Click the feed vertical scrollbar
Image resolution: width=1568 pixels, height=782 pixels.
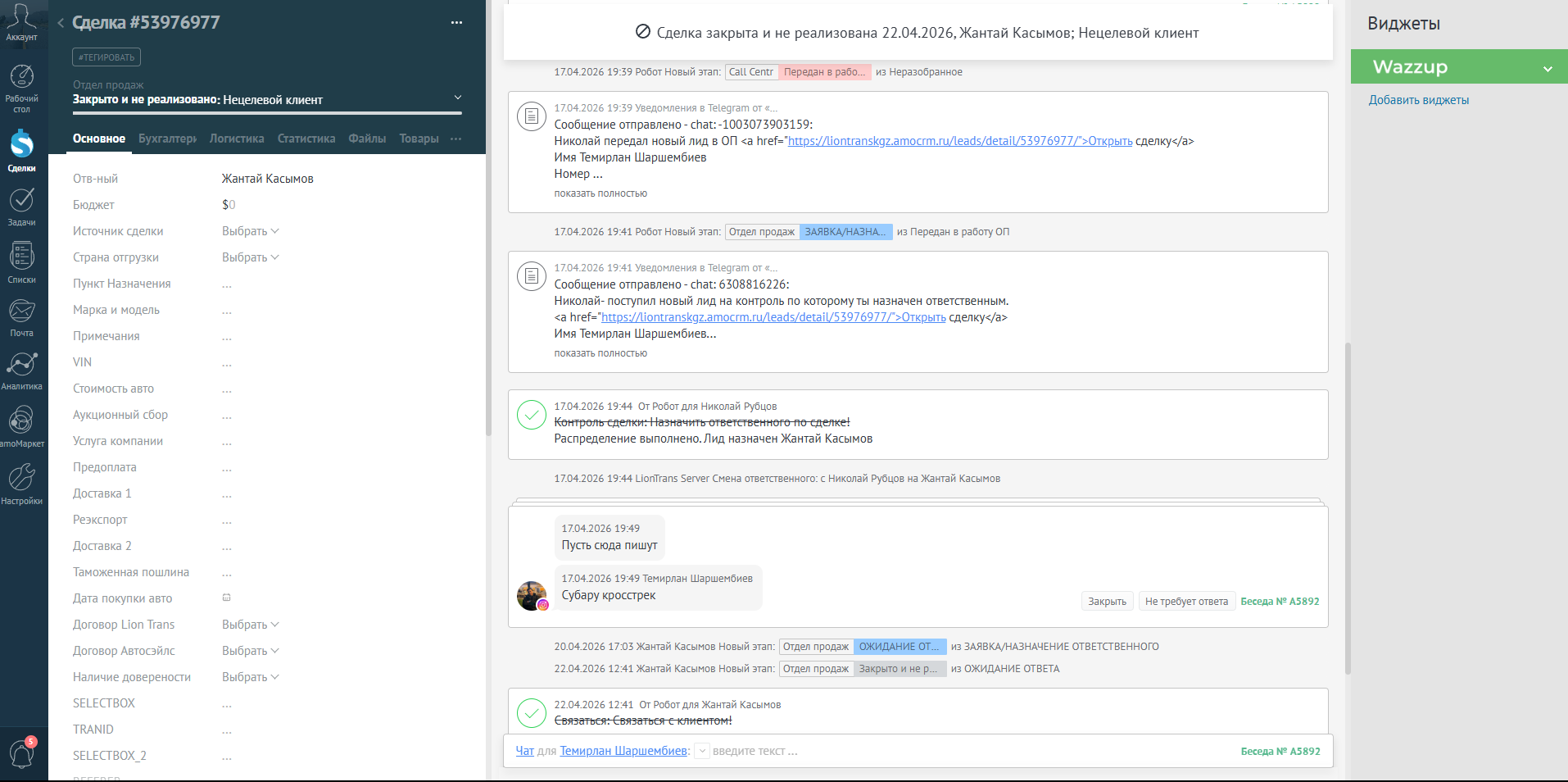tap(1348, 508)
